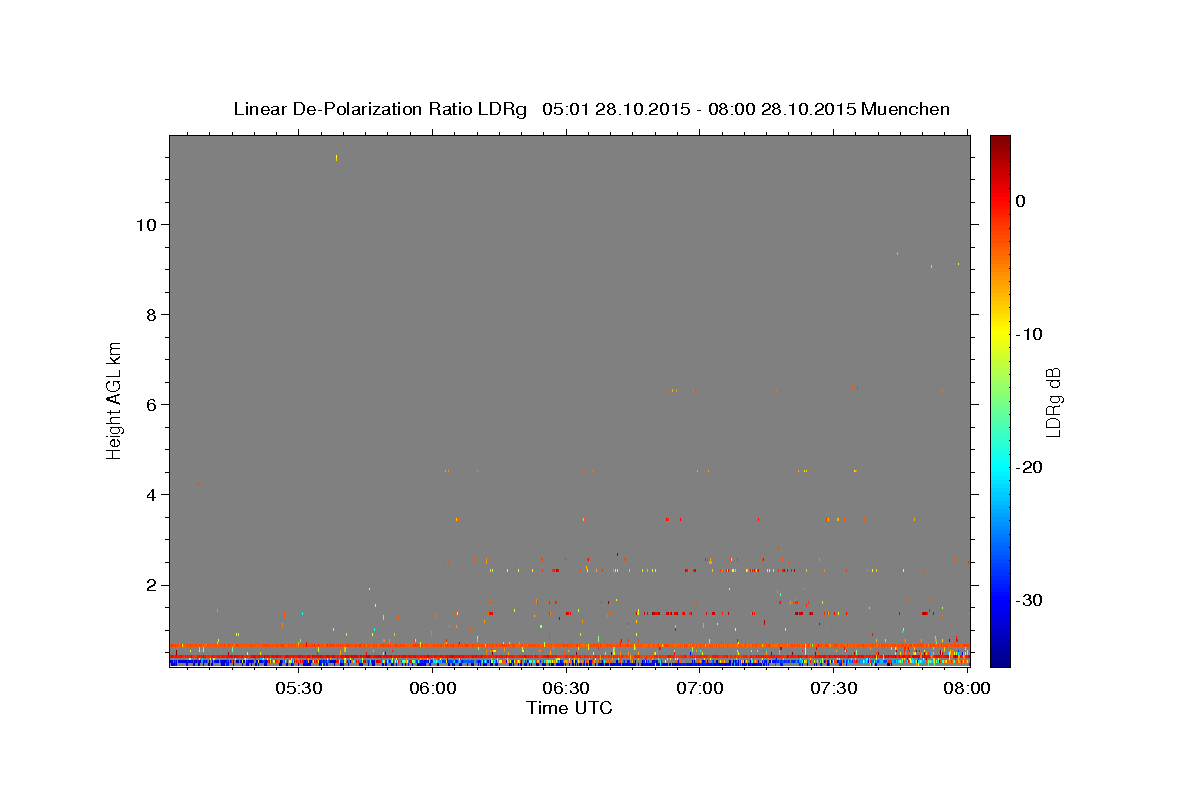This screenshot has height=800, width=1200.
Task: Click the 'Height AGL km' axis label
Action: click(x=115, y=399)
